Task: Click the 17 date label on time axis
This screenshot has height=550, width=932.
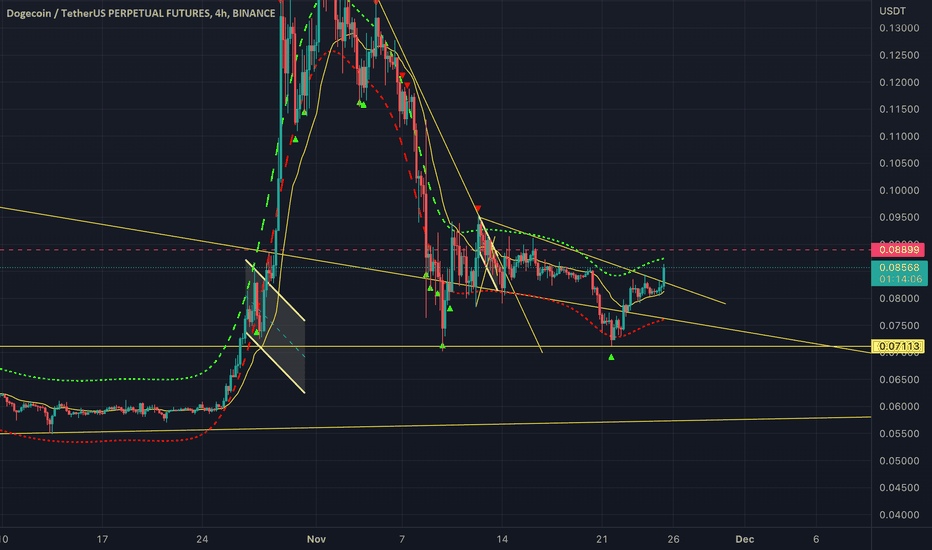Action: (x=102, y=539)
